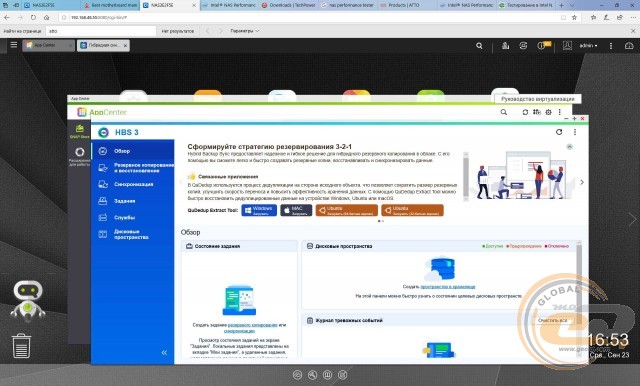This screenshot has width=640, height=386.
Task: Click Очистить все in alert log
Action: [x=552, y=320]
